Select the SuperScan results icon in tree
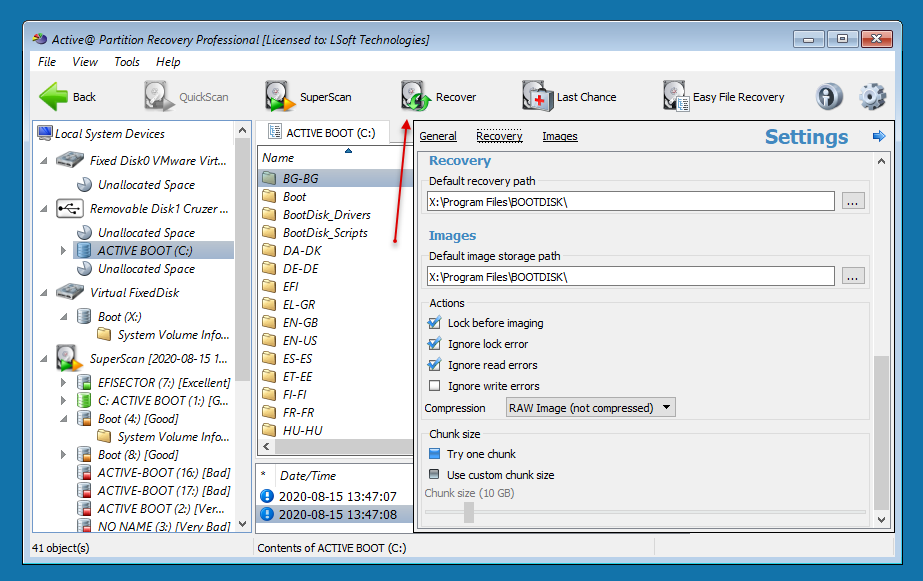The width and height of the screenshot is (923, 581). (x=68, y=358)
